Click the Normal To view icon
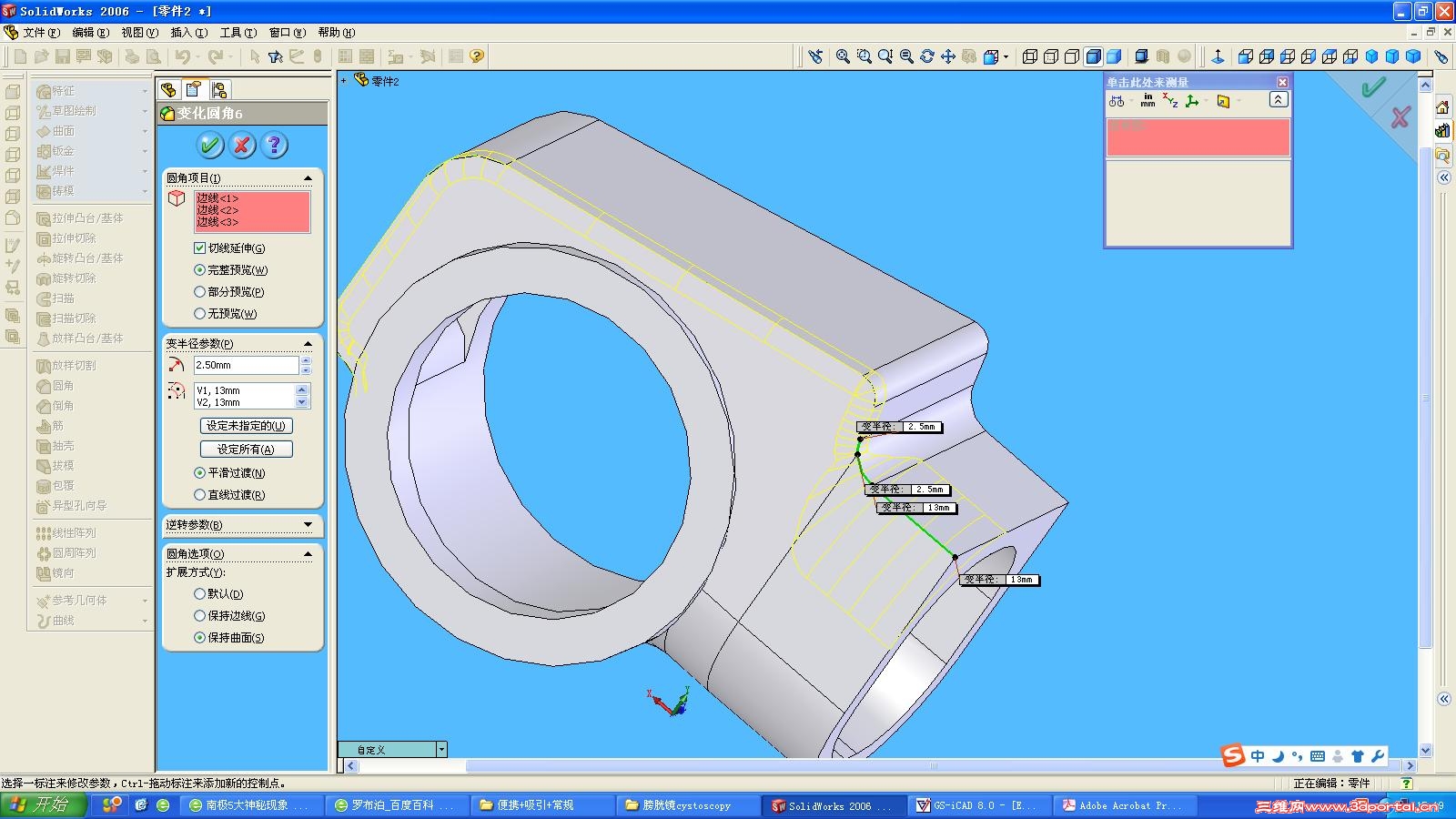Screen dimensions: 1456x819 pos(1218,56)
